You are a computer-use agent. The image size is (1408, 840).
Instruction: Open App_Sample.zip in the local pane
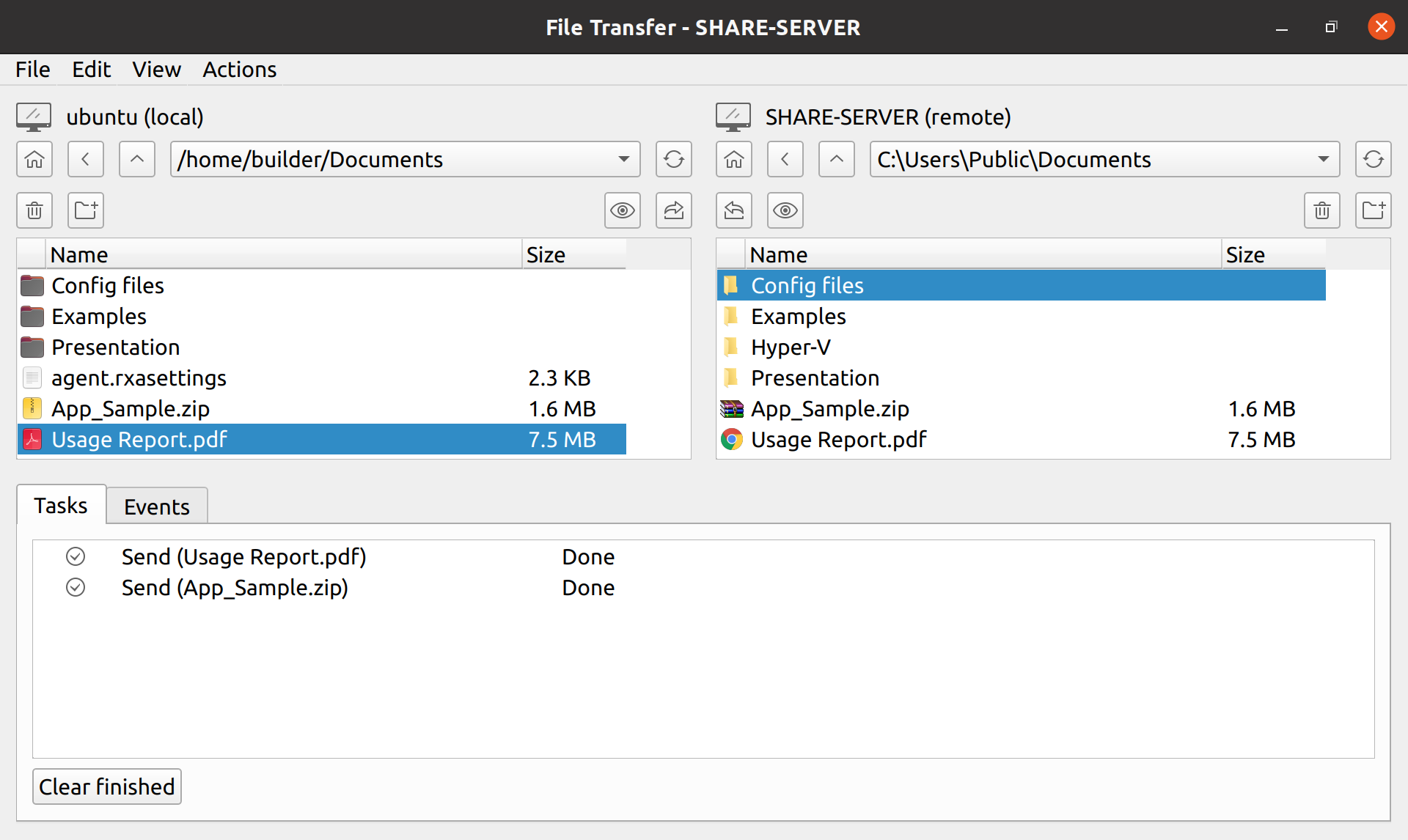pyautogui.click(x=130, y=408)
